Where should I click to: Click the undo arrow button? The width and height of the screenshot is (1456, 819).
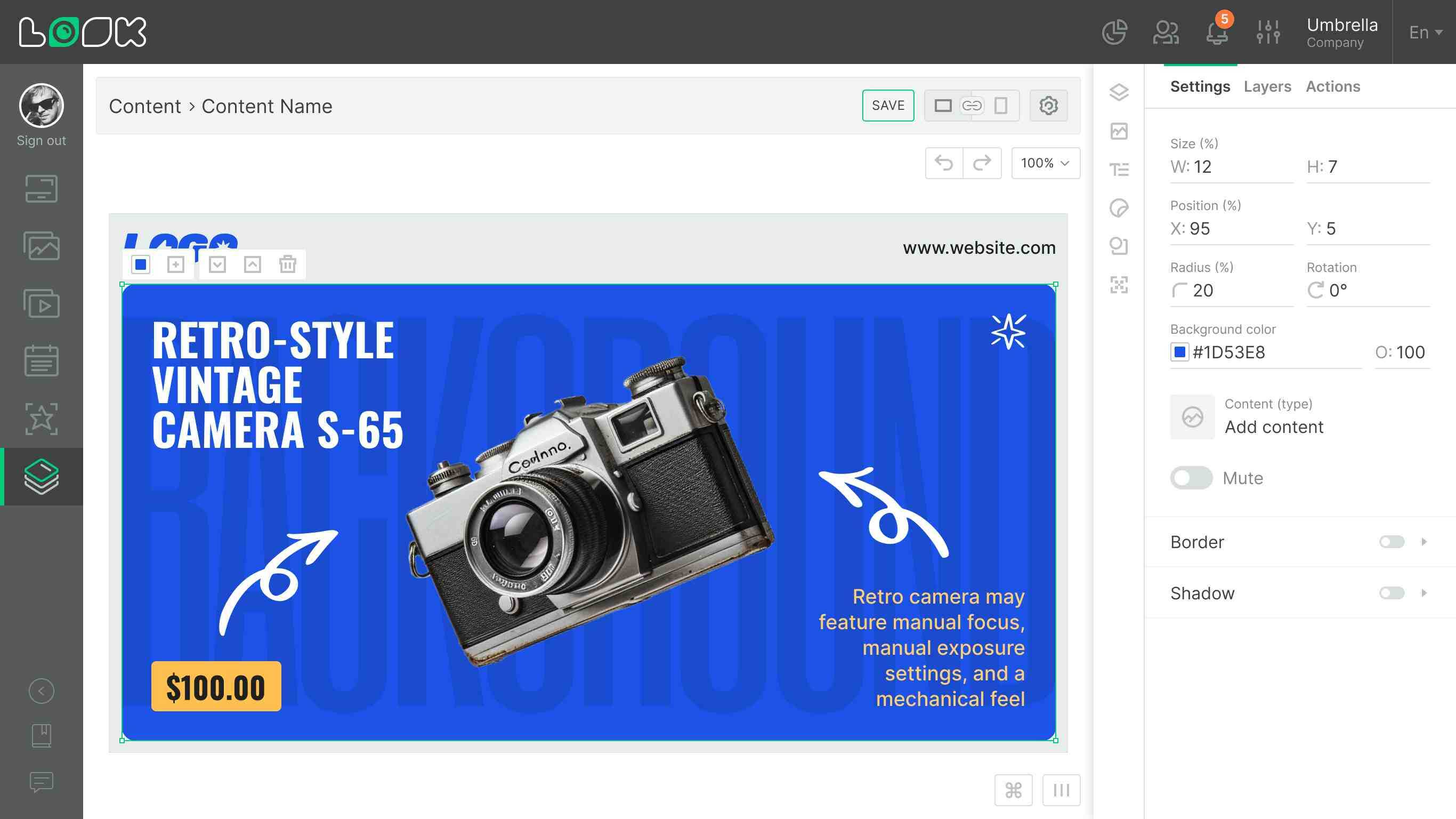pos(944,163)
